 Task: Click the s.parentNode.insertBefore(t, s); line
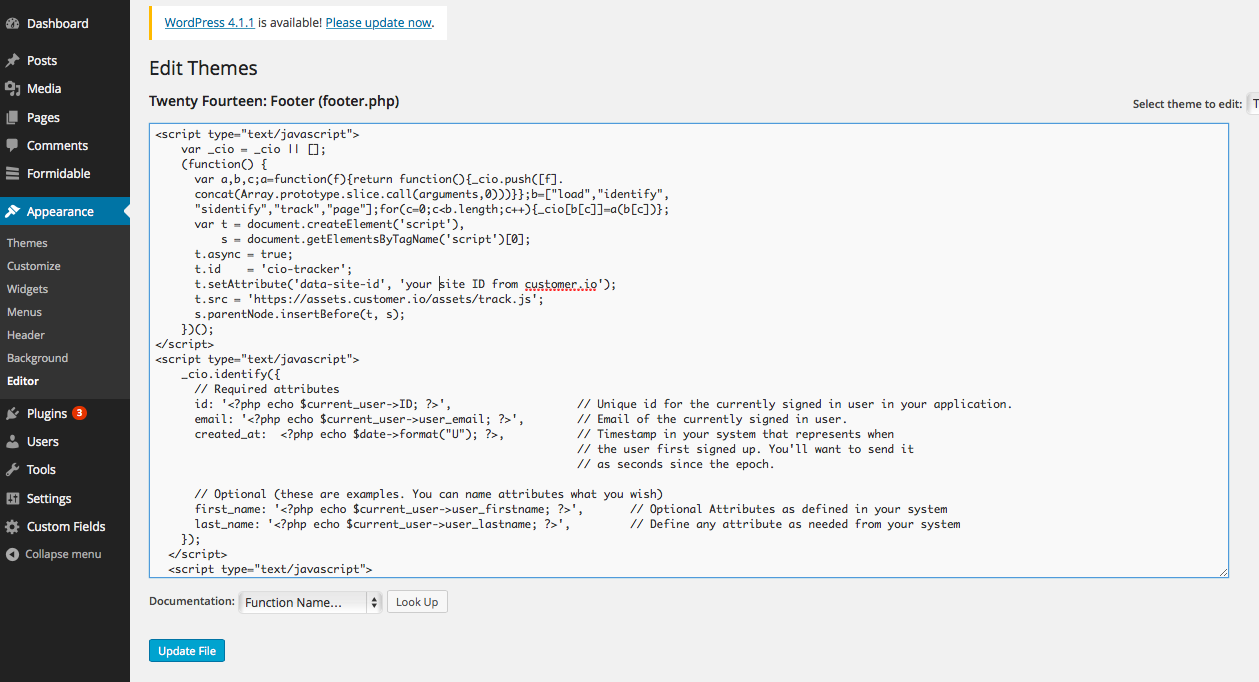click(300, 314)
